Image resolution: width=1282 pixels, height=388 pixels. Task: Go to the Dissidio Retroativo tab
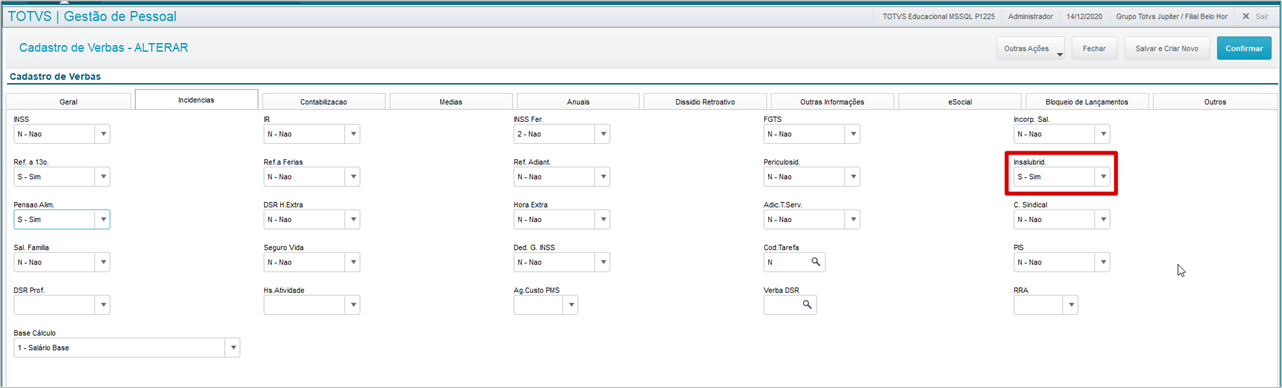click(x=705, y=101)
